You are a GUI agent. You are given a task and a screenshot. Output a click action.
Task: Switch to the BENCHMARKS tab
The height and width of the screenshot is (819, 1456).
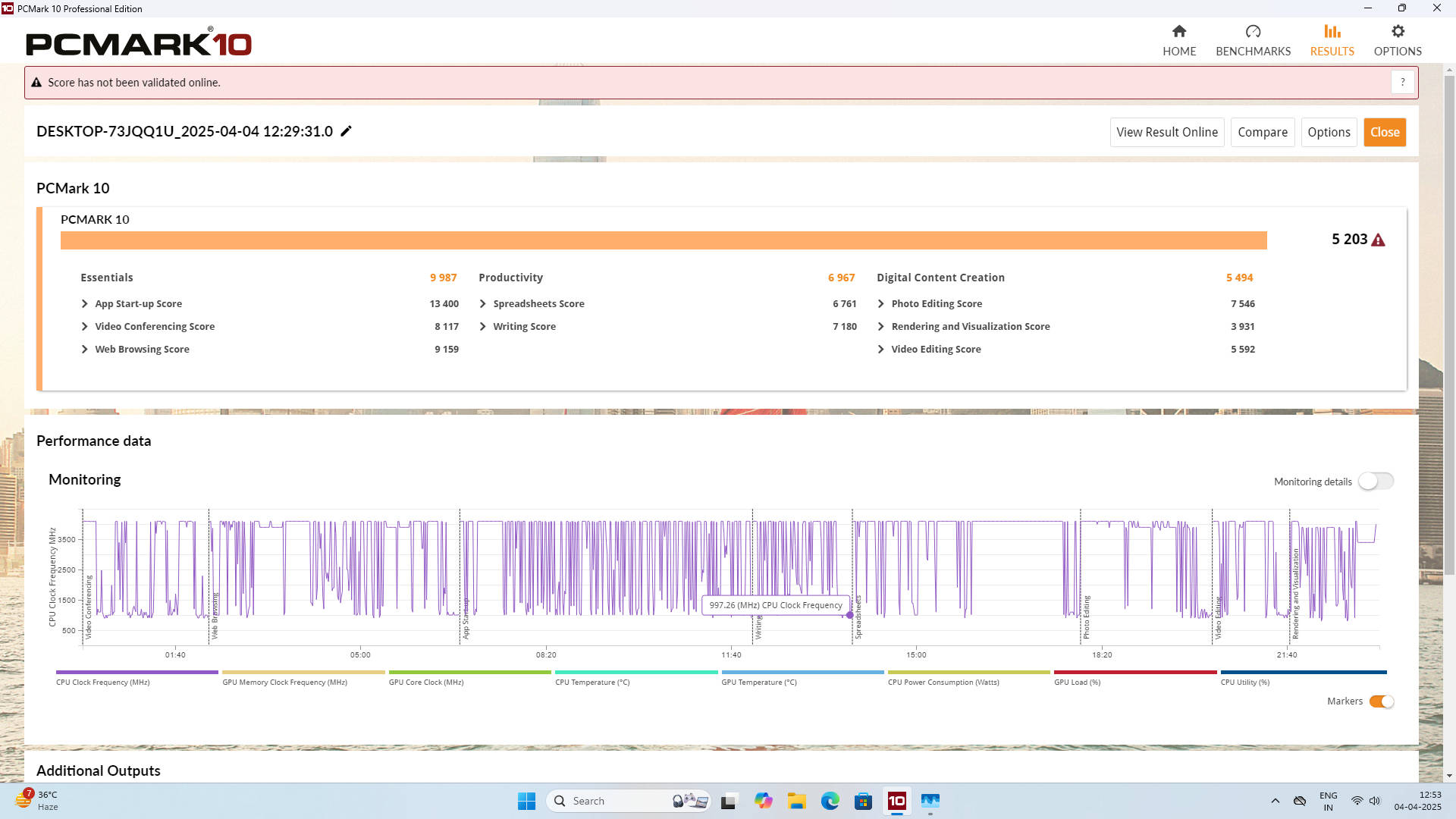tap(1253, 40)
